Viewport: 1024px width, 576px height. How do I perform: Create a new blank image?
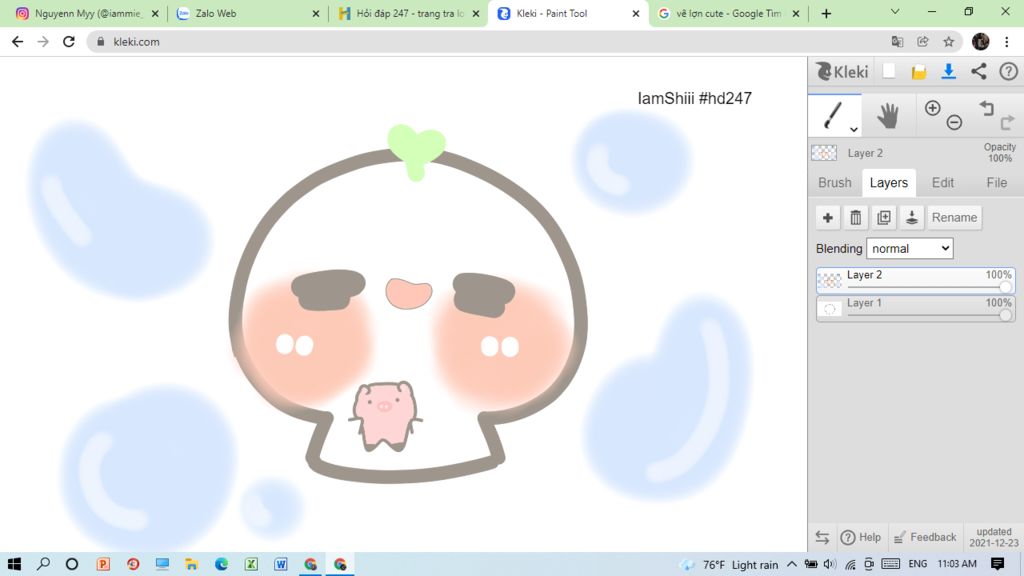pos(889,71)
